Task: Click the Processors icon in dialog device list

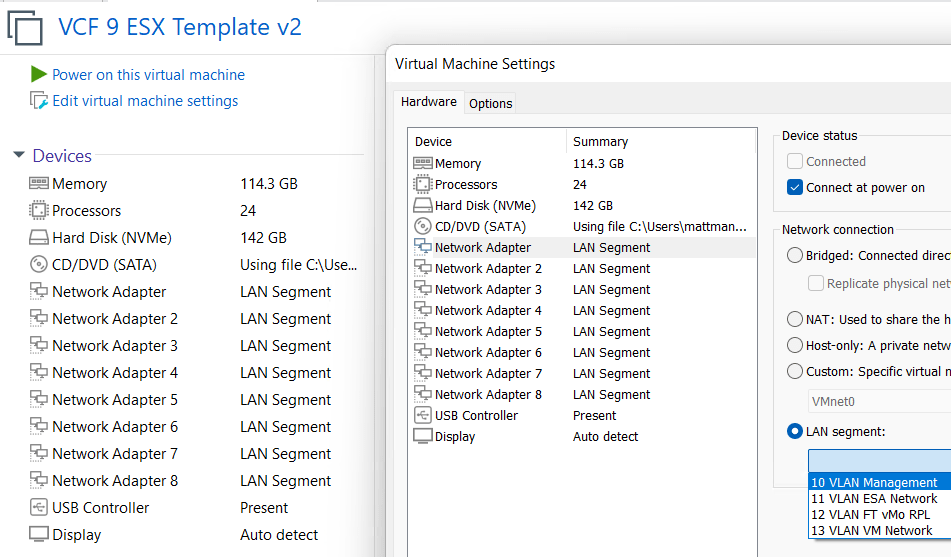Action: [x=422, y=184]
